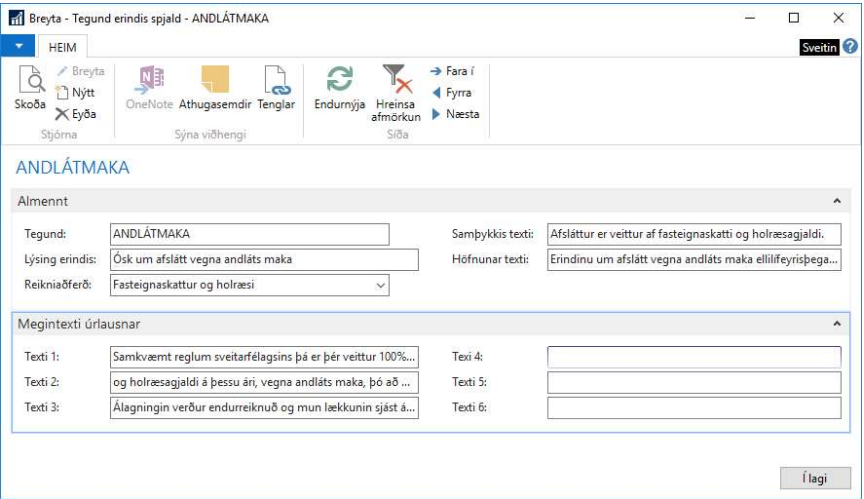Click the Skoða magnifier icon
Image resolution: width=864 pixels, height=499 pixels.
[x=30, y=82]
